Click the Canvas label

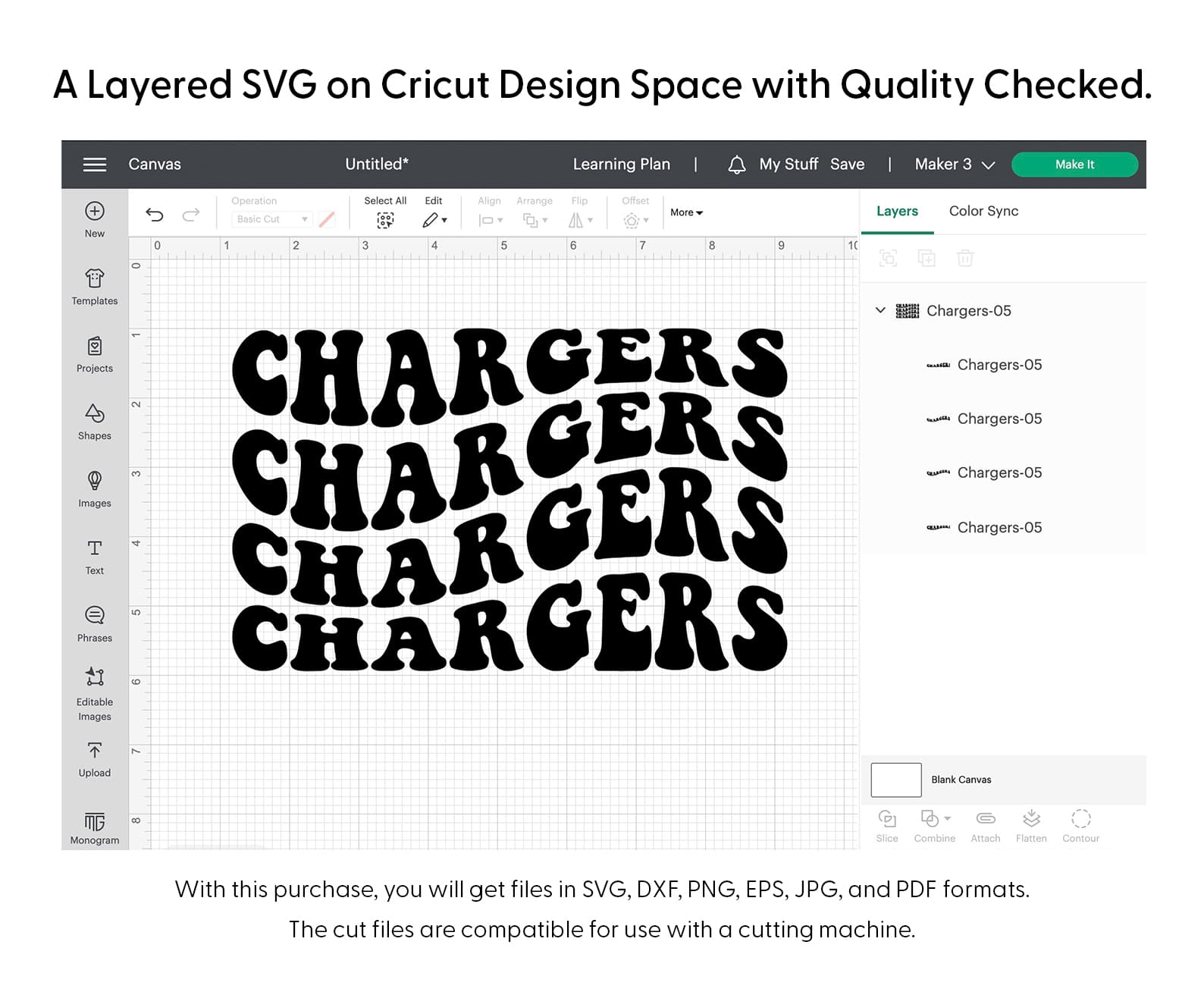[155, 165]
